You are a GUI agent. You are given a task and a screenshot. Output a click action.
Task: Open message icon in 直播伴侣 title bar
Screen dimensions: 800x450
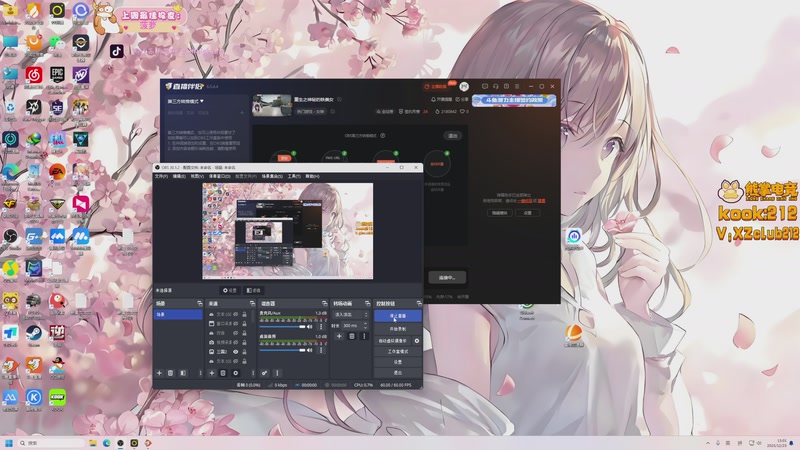[485, 86]
